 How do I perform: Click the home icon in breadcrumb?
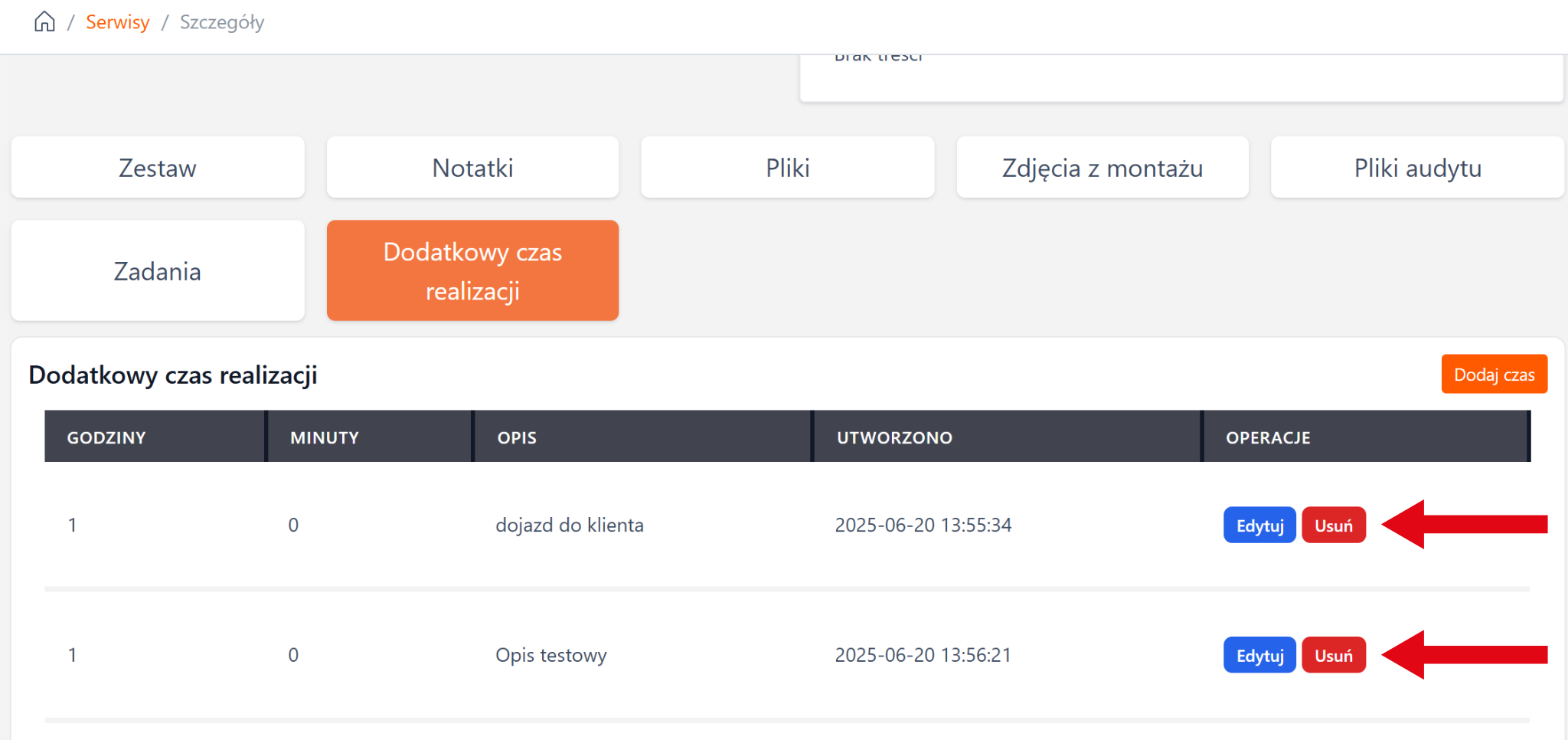(x=44, y=22)
